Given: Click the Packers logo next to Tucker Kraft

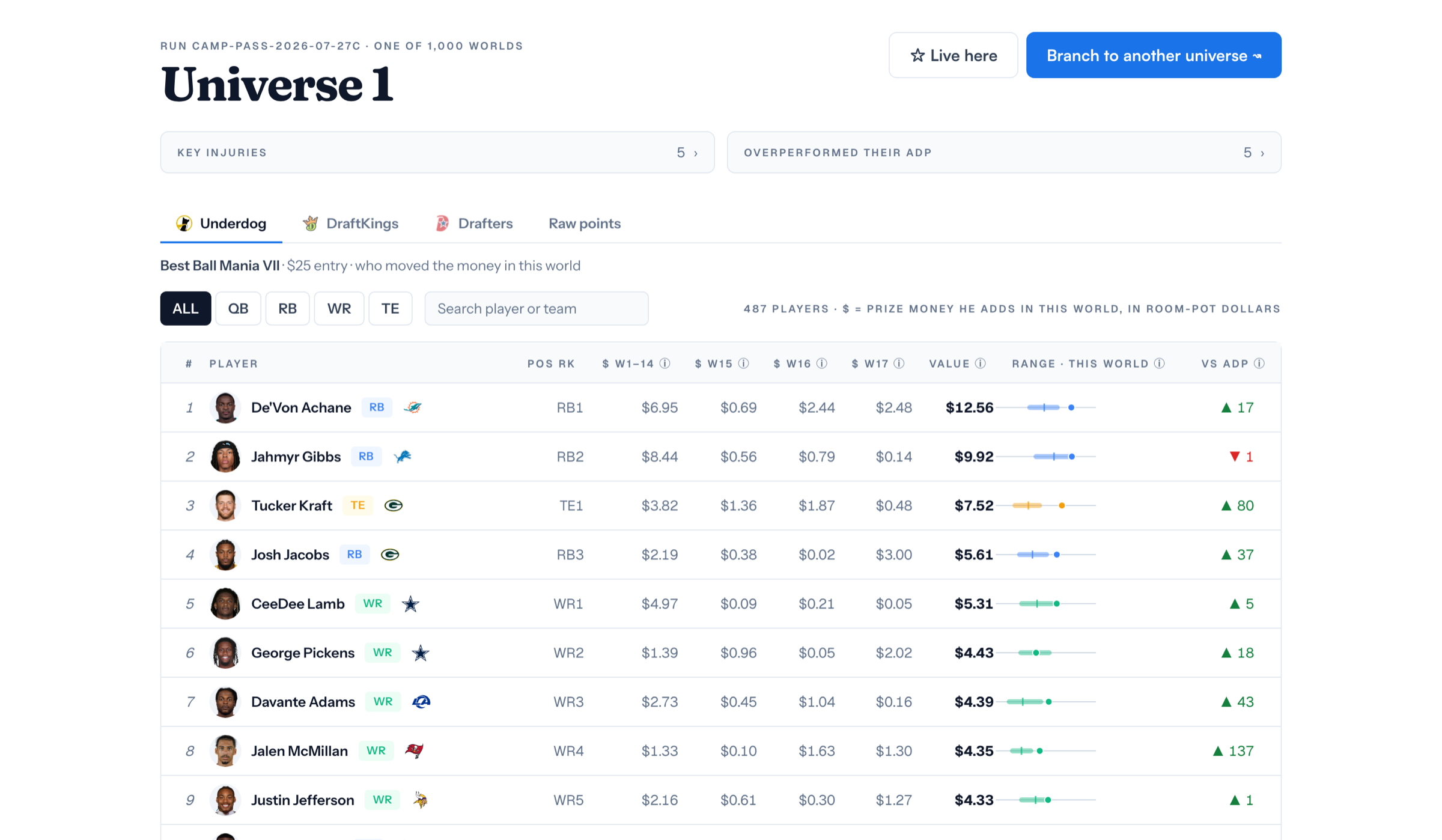Looking at the screenshot, I should [x=394, y=506].
